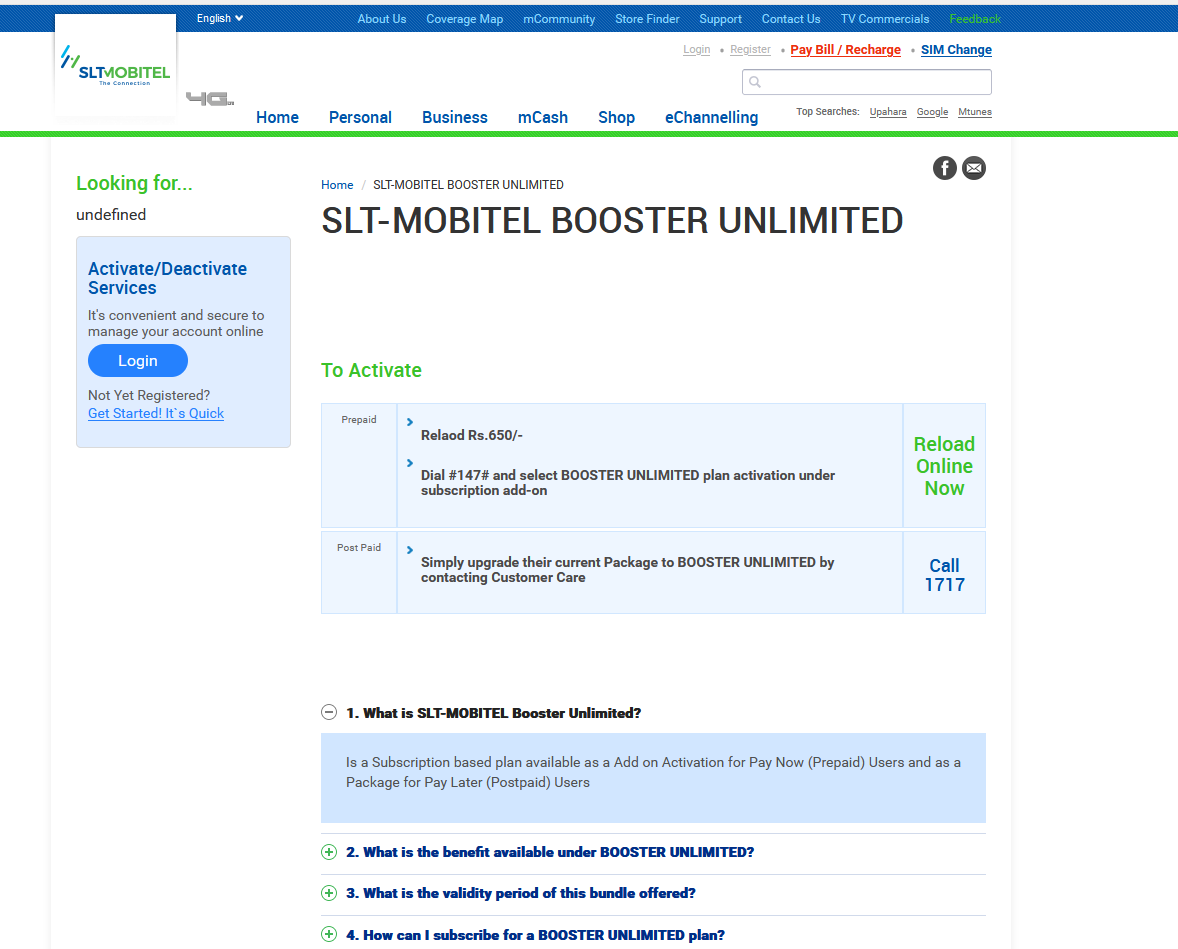1178x949 pixels.
Task: Click Get Started! It's Quick link
Action: (156, 413)
